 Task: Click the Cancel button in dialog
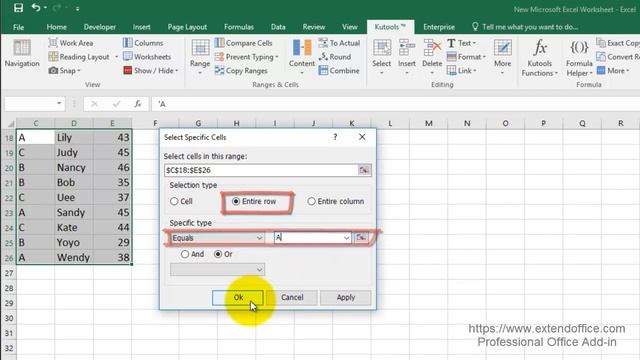click(292, 297)
